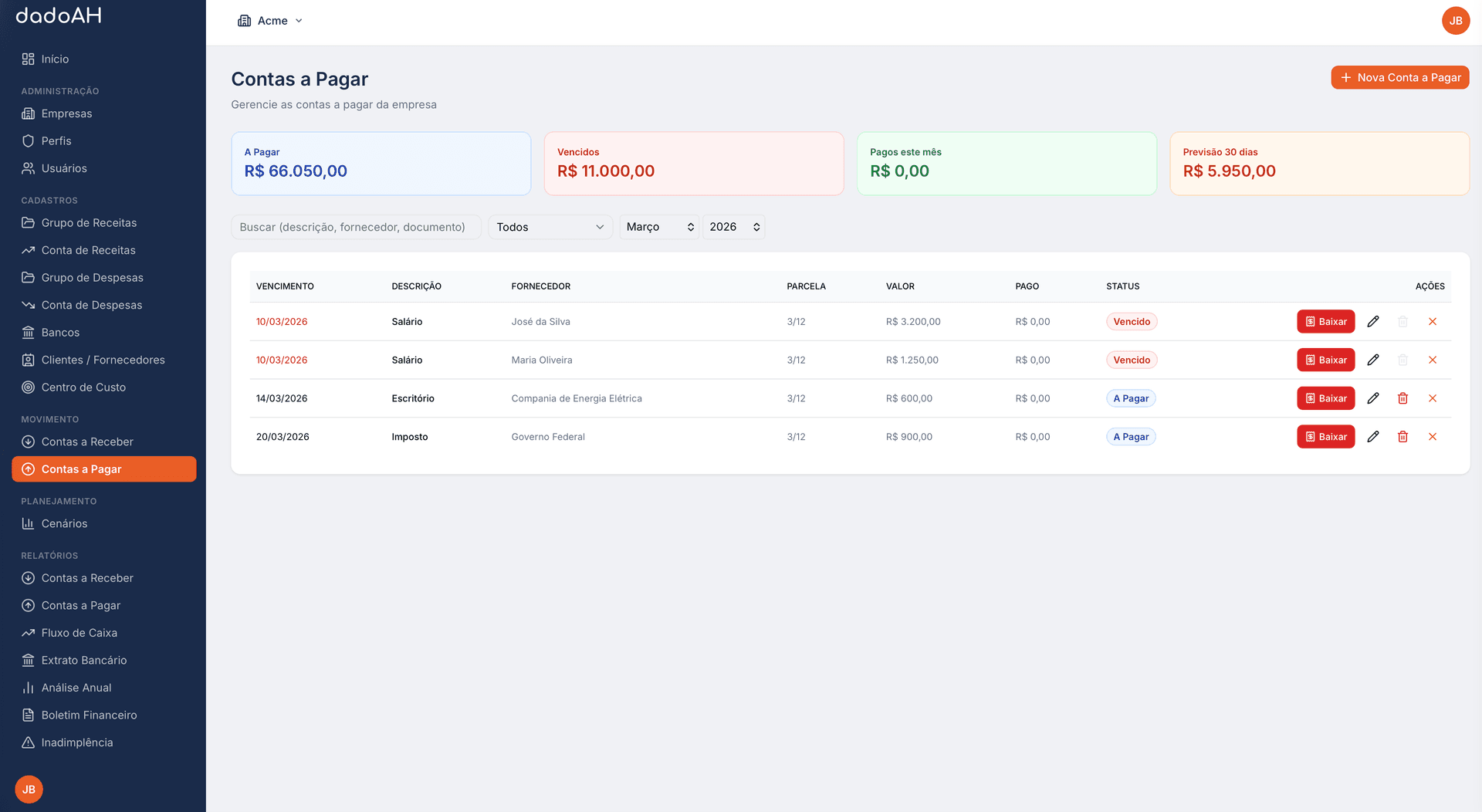Open the Março month selector
Viewport: 1482px width, 812px height.
659,227
